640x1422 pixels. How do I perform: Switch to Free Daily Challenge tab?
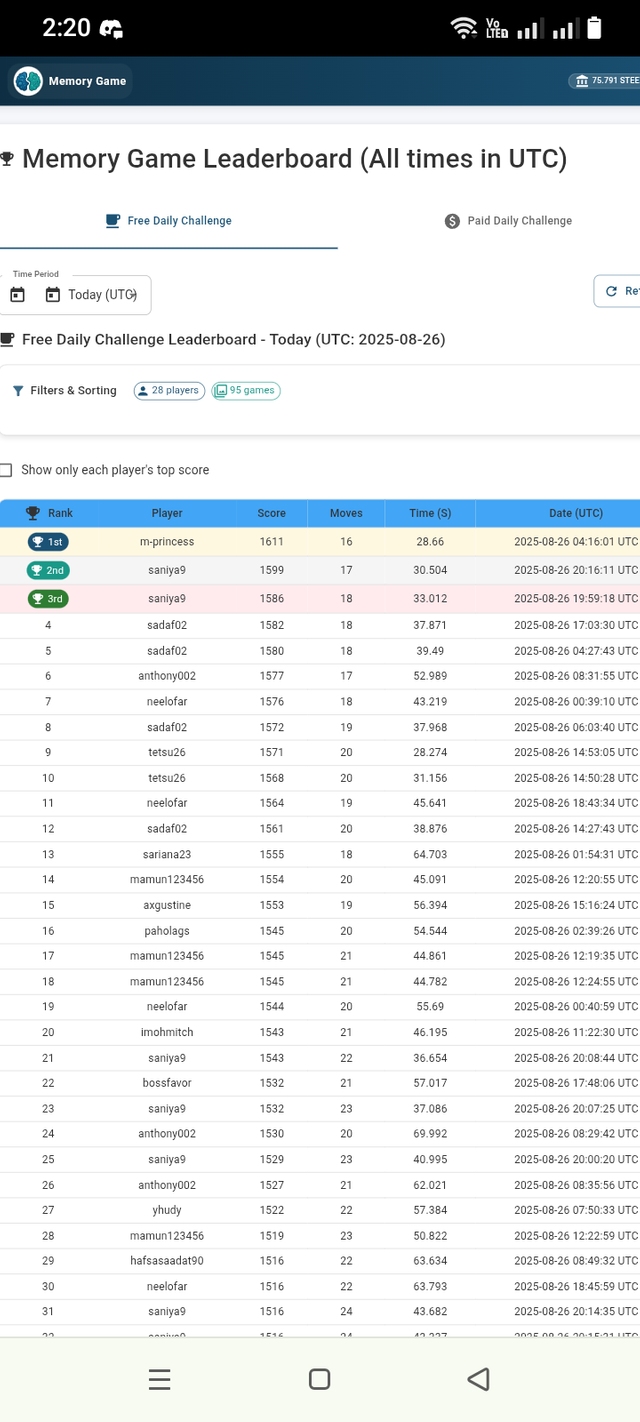(169, 221)
